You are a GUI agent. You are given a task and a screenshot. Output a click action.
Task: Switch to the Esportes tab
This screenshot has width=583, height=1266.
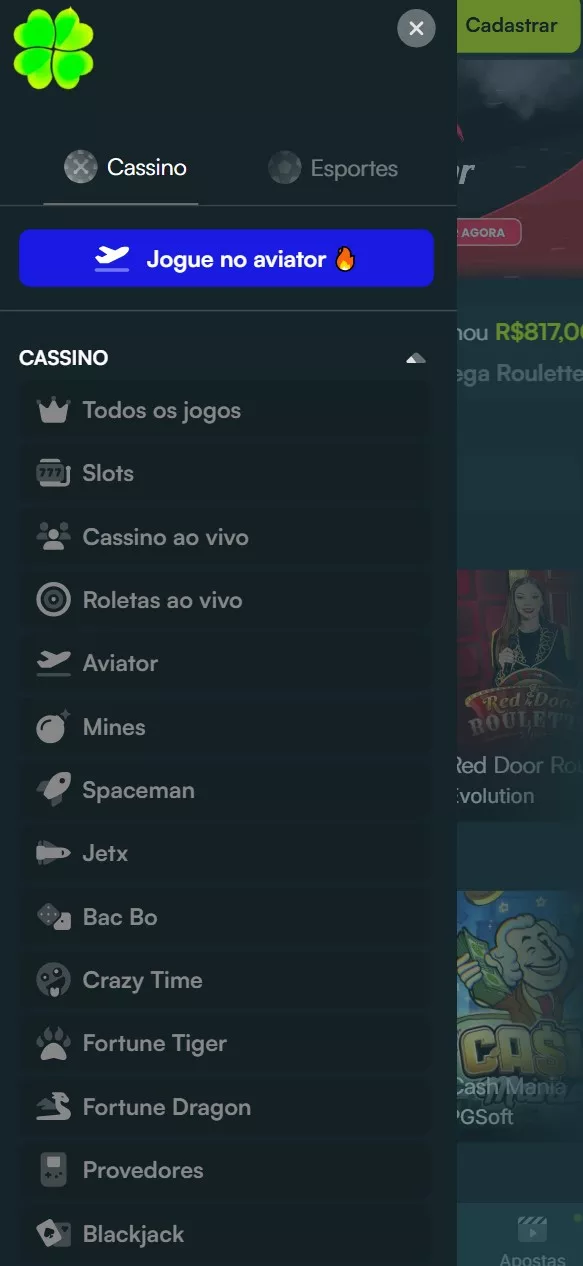click(x=333, y=168)
